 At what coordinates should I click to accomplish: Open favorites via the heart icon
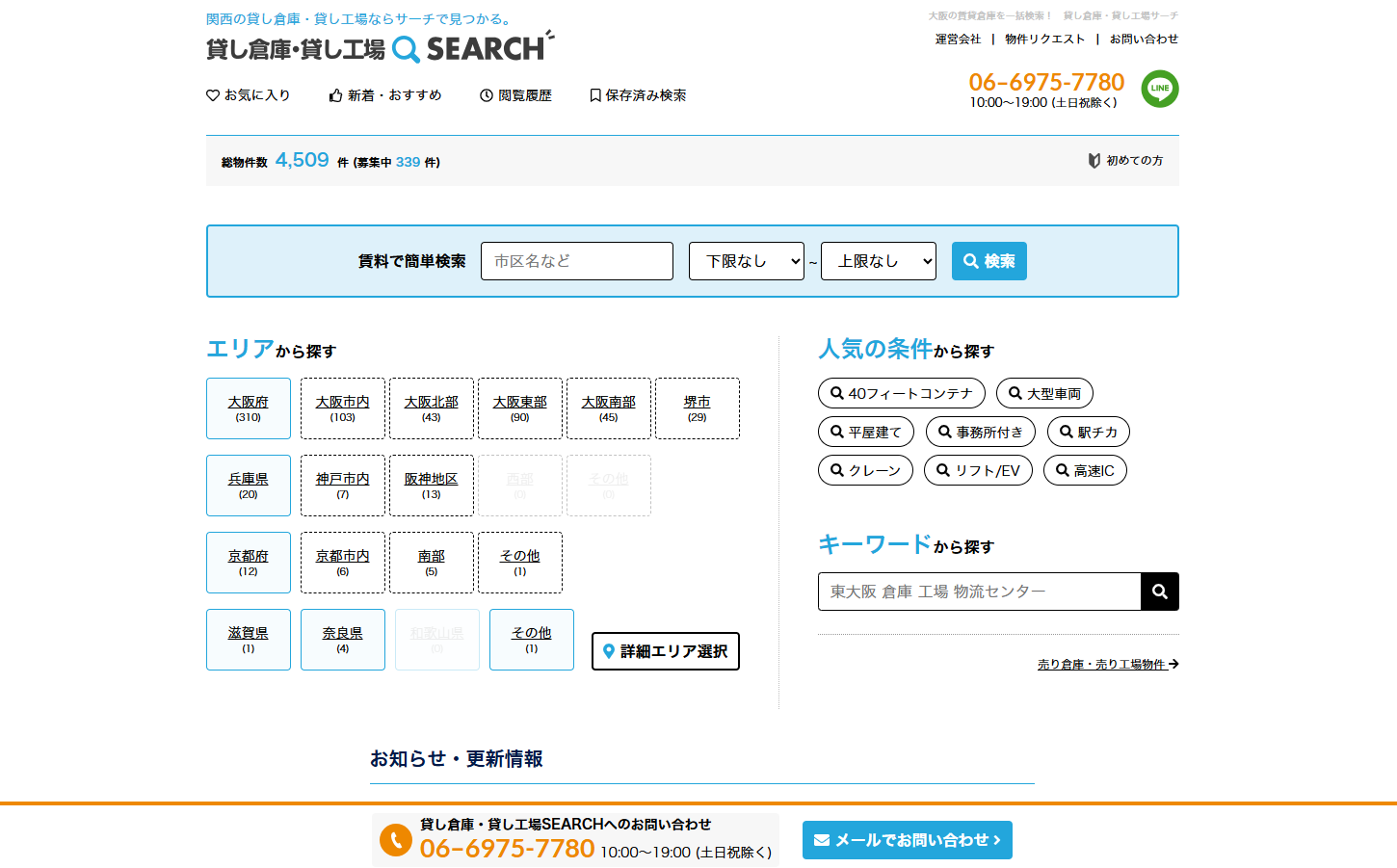click(213, 95)
